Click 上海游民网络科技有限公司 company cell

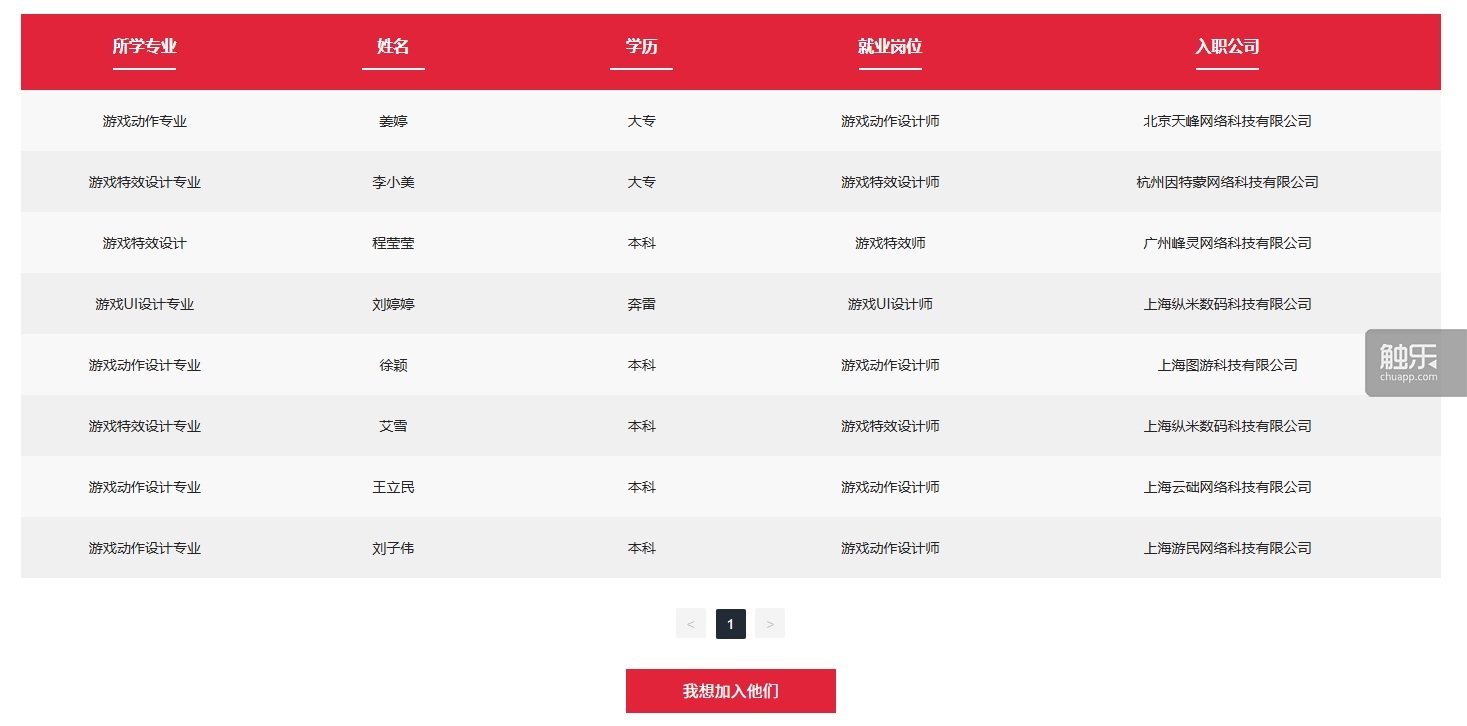[x=1227, y=548]
